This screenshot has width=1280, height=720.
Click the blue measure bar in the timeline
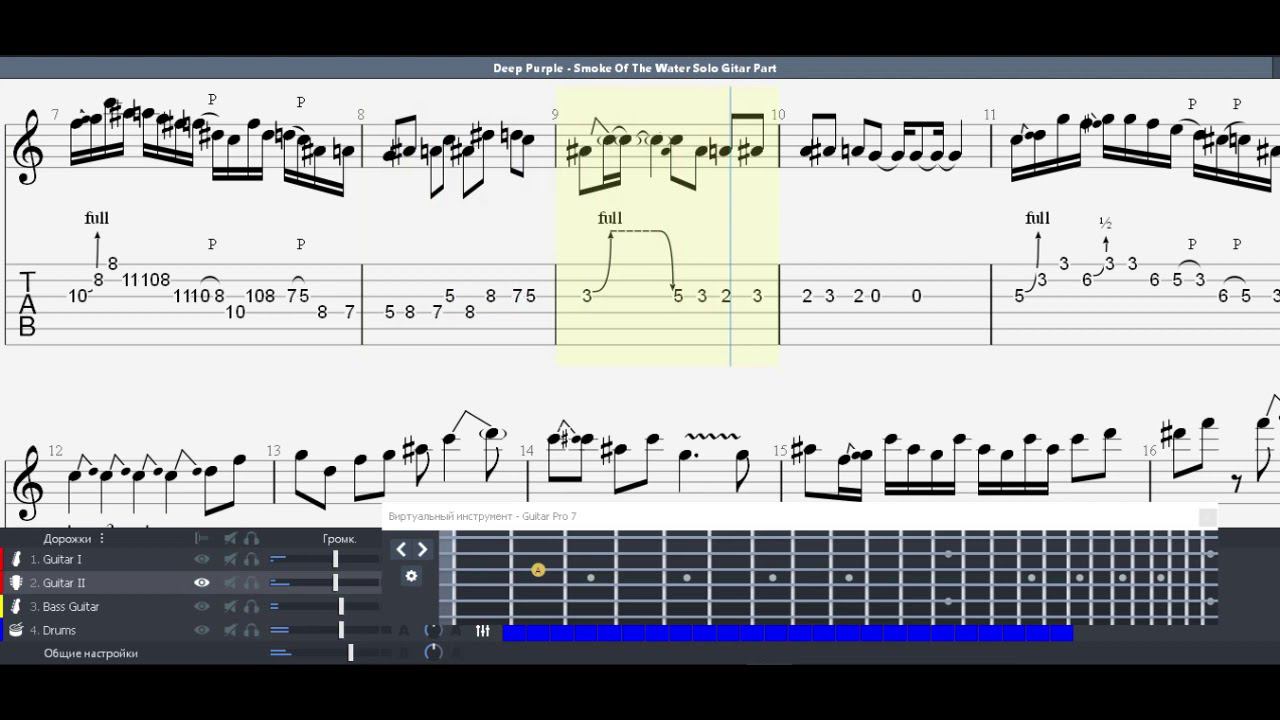coord(787,632)
